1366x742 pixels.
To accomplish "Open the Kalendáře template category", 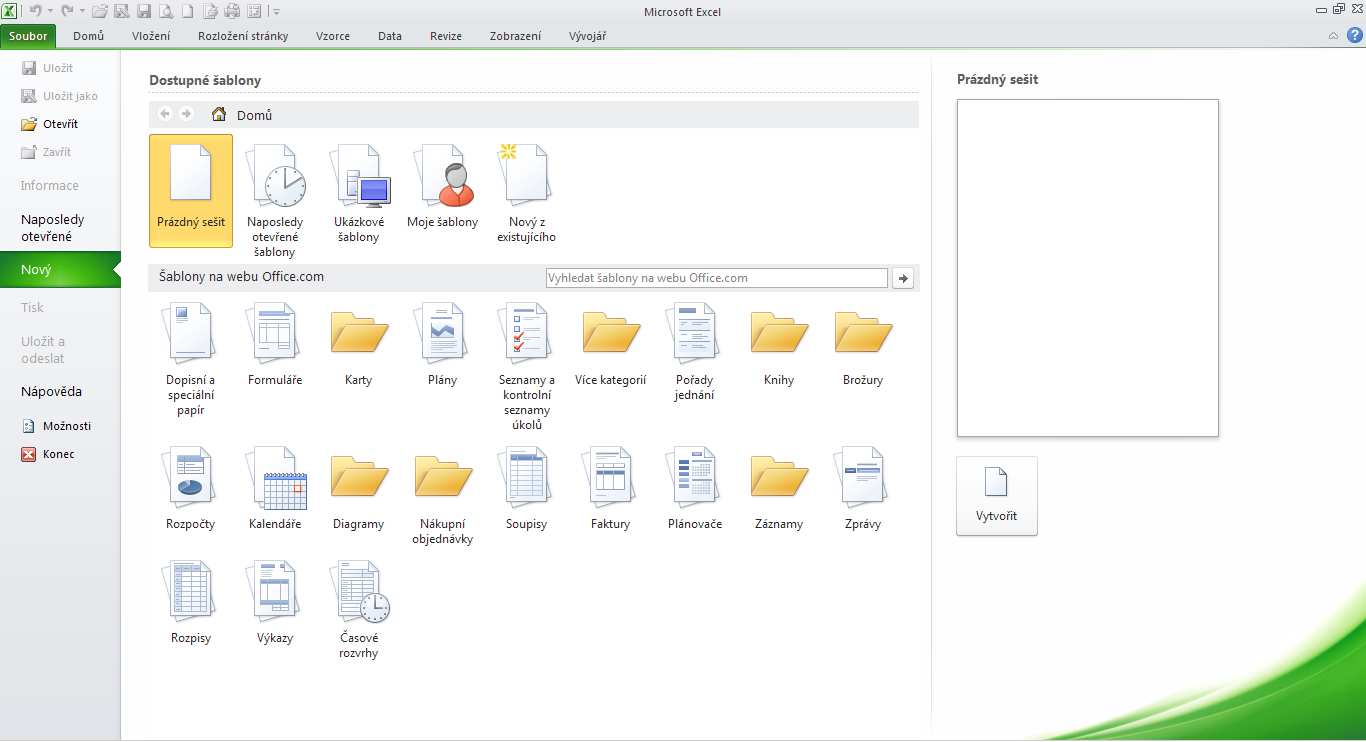I will click(275, 489).
